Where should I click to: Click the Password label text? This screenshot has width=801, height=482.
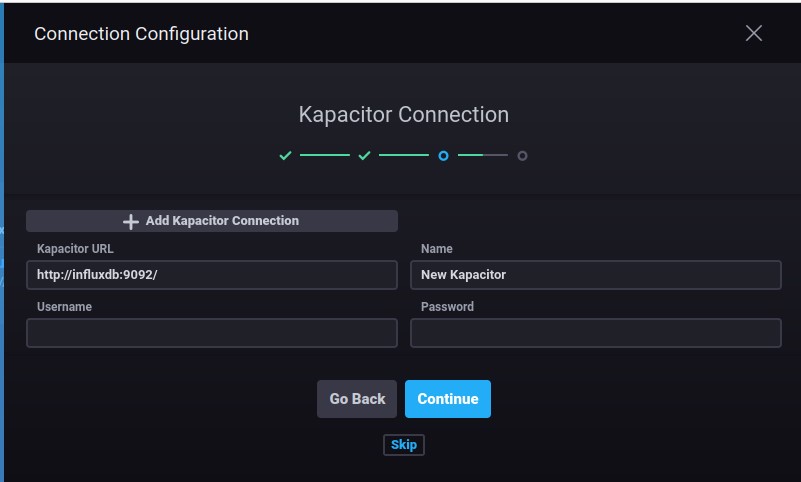(447, 307)
